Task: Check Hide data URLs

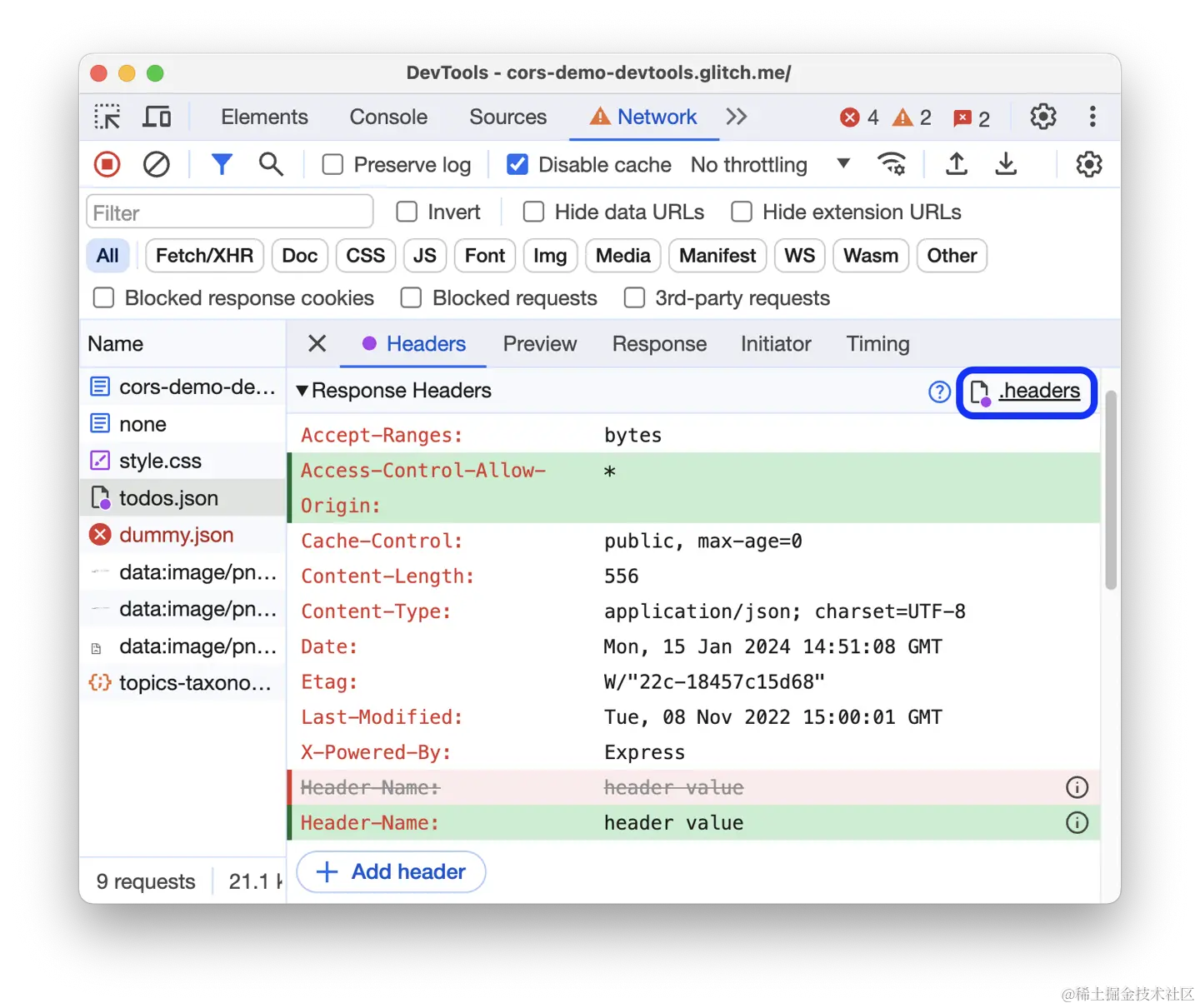Action: pos(533,212)
